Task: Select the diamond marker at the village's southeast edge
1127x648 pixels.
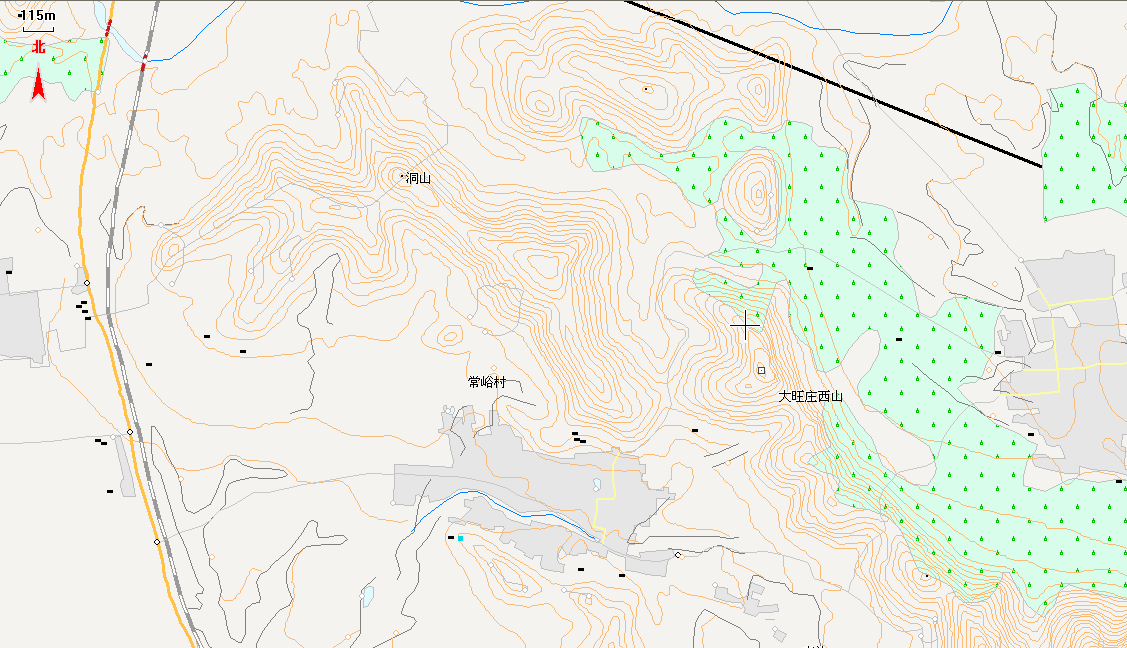Action: pyautogui.click(x=678, y=555)
